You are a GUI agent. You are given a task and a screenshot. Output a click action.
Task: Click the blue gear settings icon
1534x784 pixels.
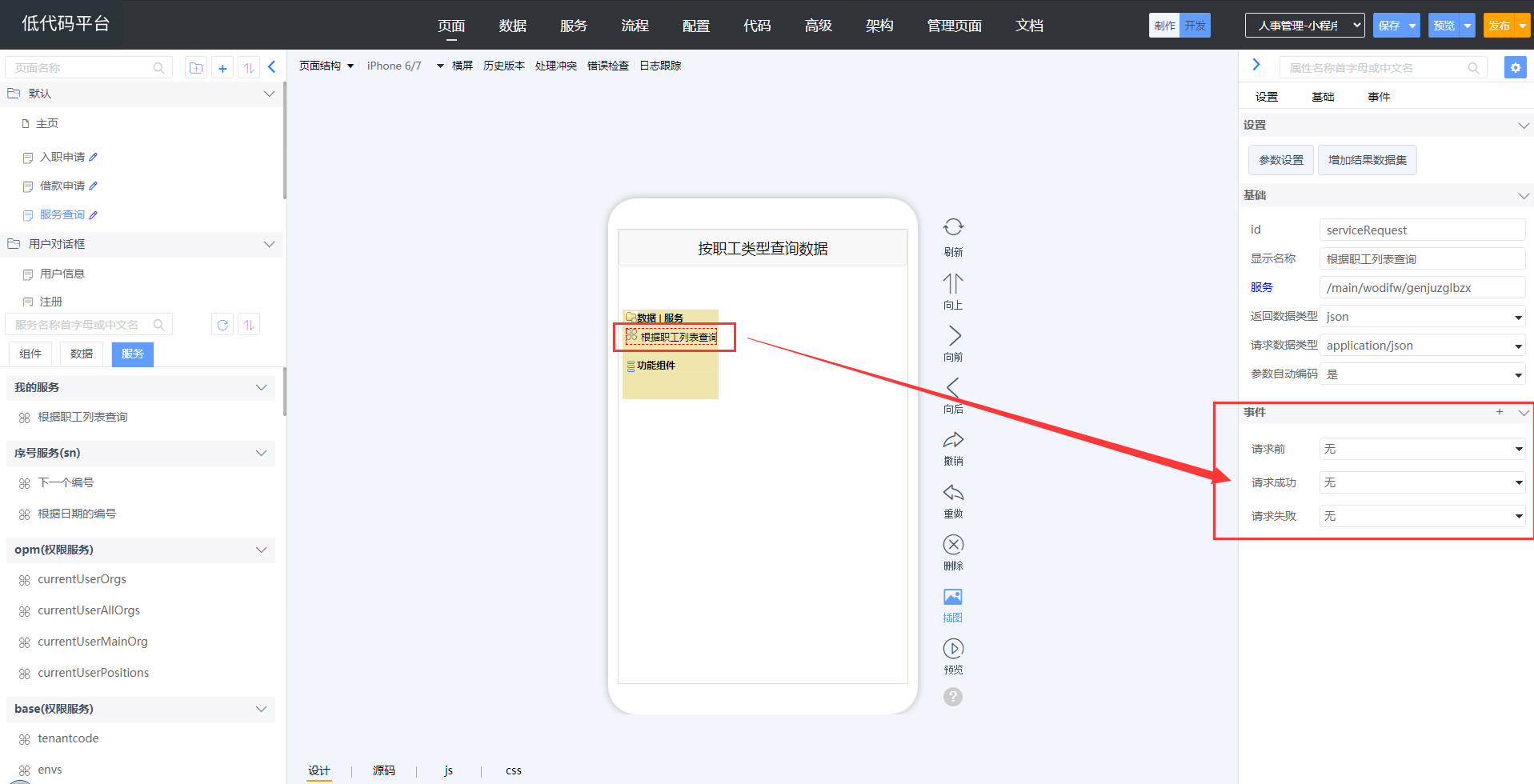coord(1515,68)
